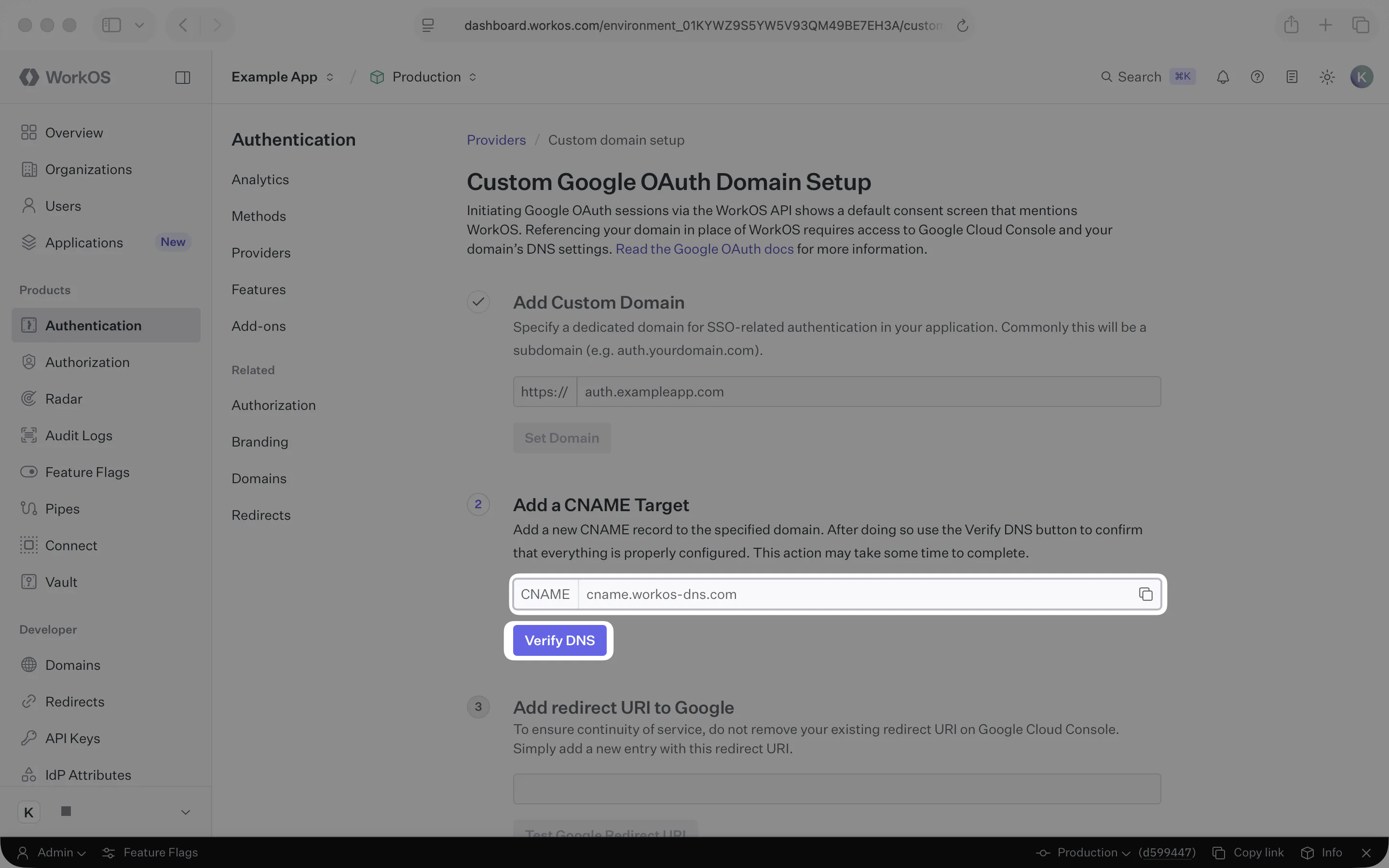Click the Providers breadcrumb link
The height and width of the screenshot is (868, 1389).
(x=496, y=140)
